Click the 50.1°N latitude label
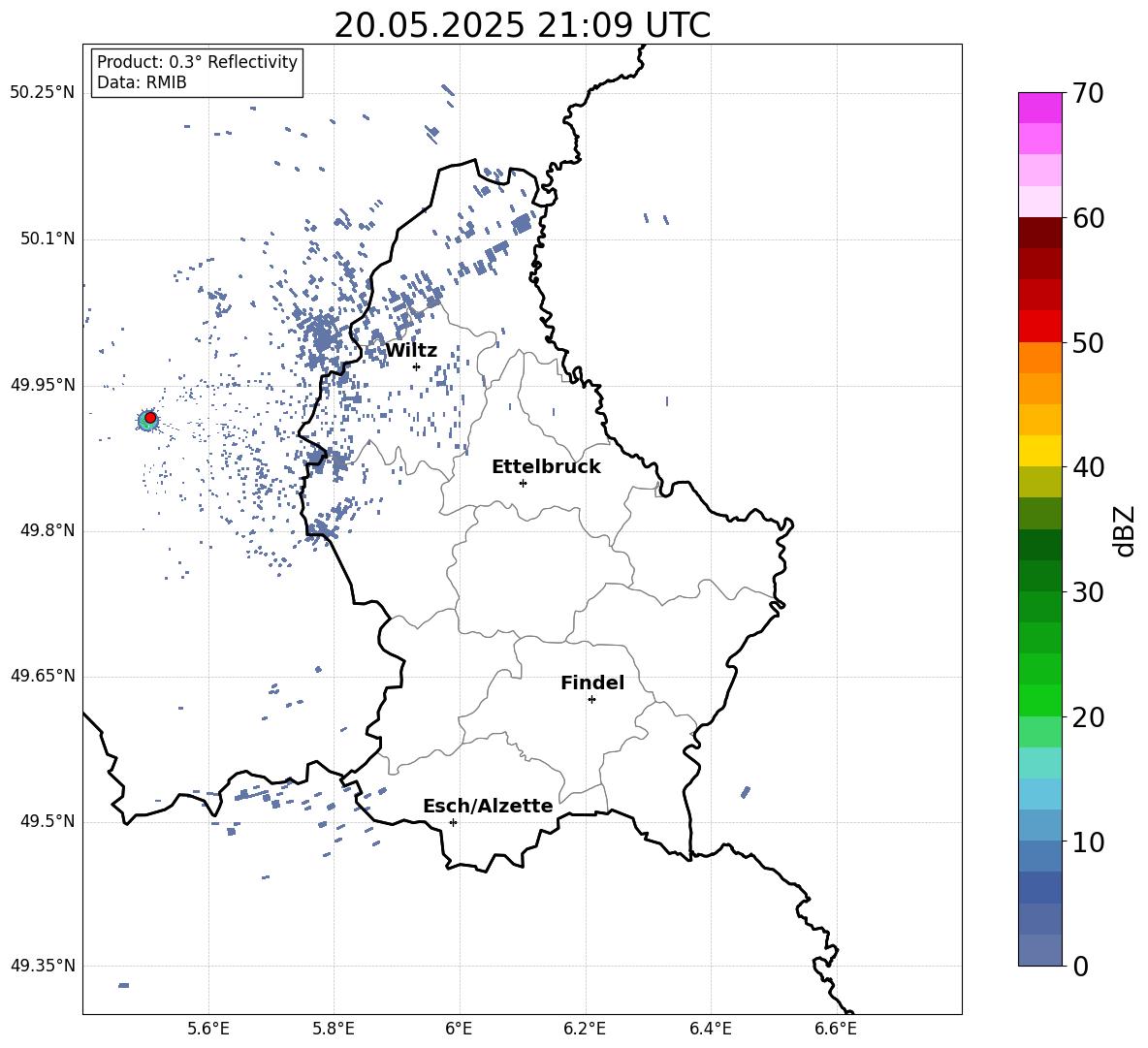 tap(48, 238)
